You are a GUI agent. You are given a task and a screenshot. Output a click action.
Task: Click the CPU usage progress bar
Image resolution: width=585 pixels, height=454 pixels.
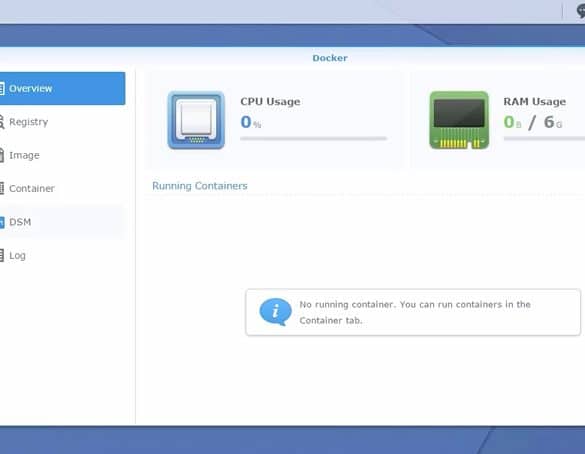click(313, 138)
